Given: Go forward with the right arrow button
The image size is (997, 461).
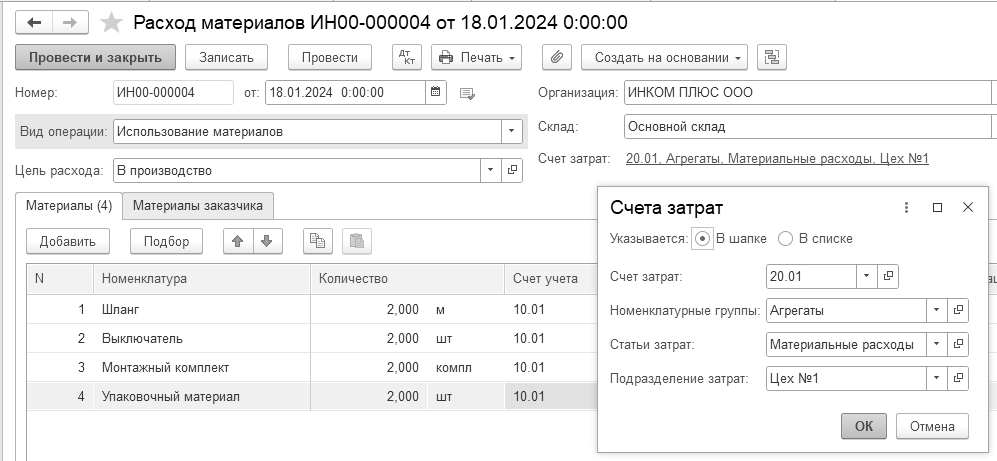Looking at the screenshot, I should click(70, 23).
